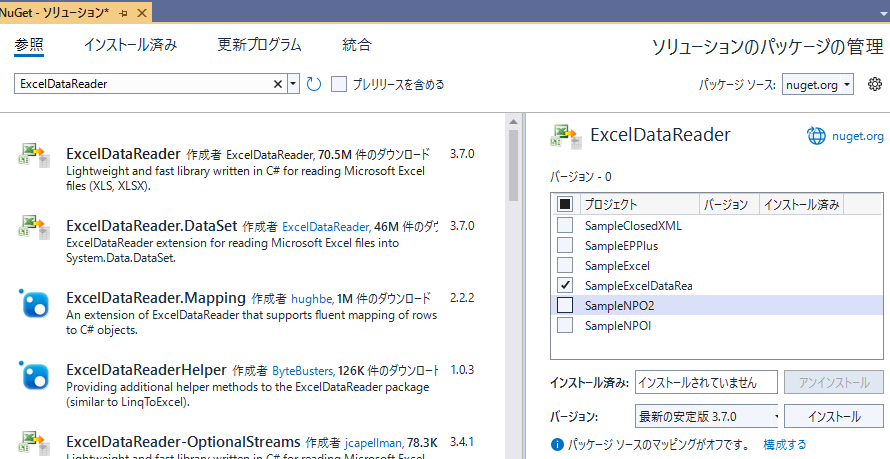Viewport: 890px width, 459px height.
Task: Check SampleNPOI project checkbox
Action: click(565, 325)
